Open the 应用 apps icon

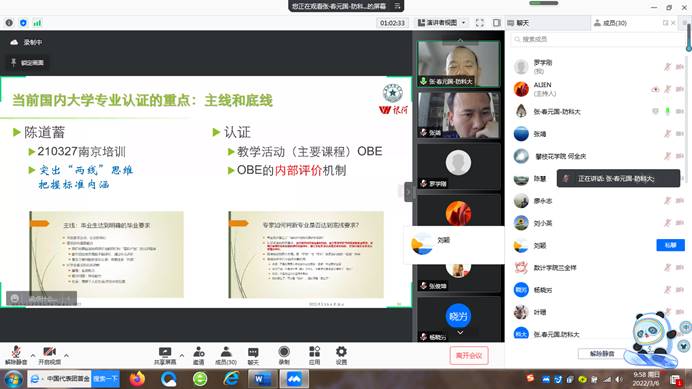(x=314, y=355)
